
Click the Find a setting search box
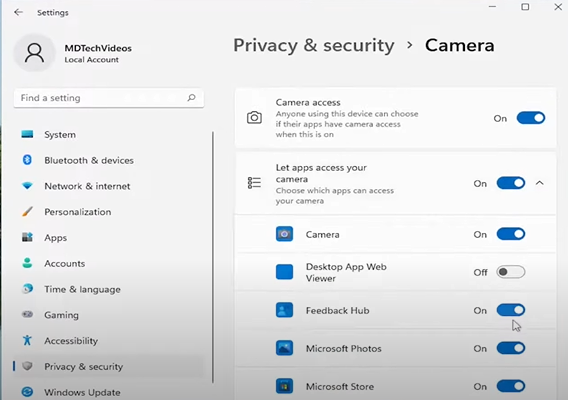(109, 98)
